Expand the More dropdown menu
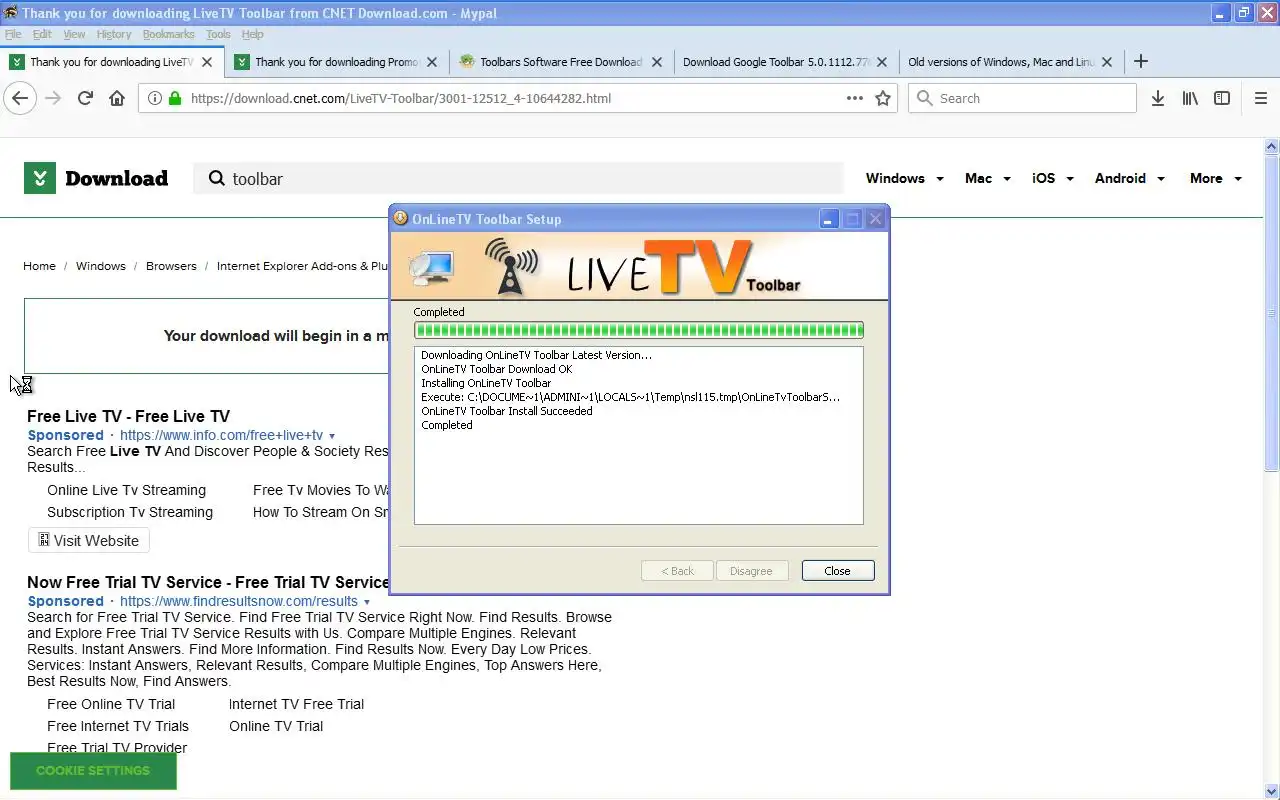This screenshot has height=800, width=1280. pos(1215,178)
